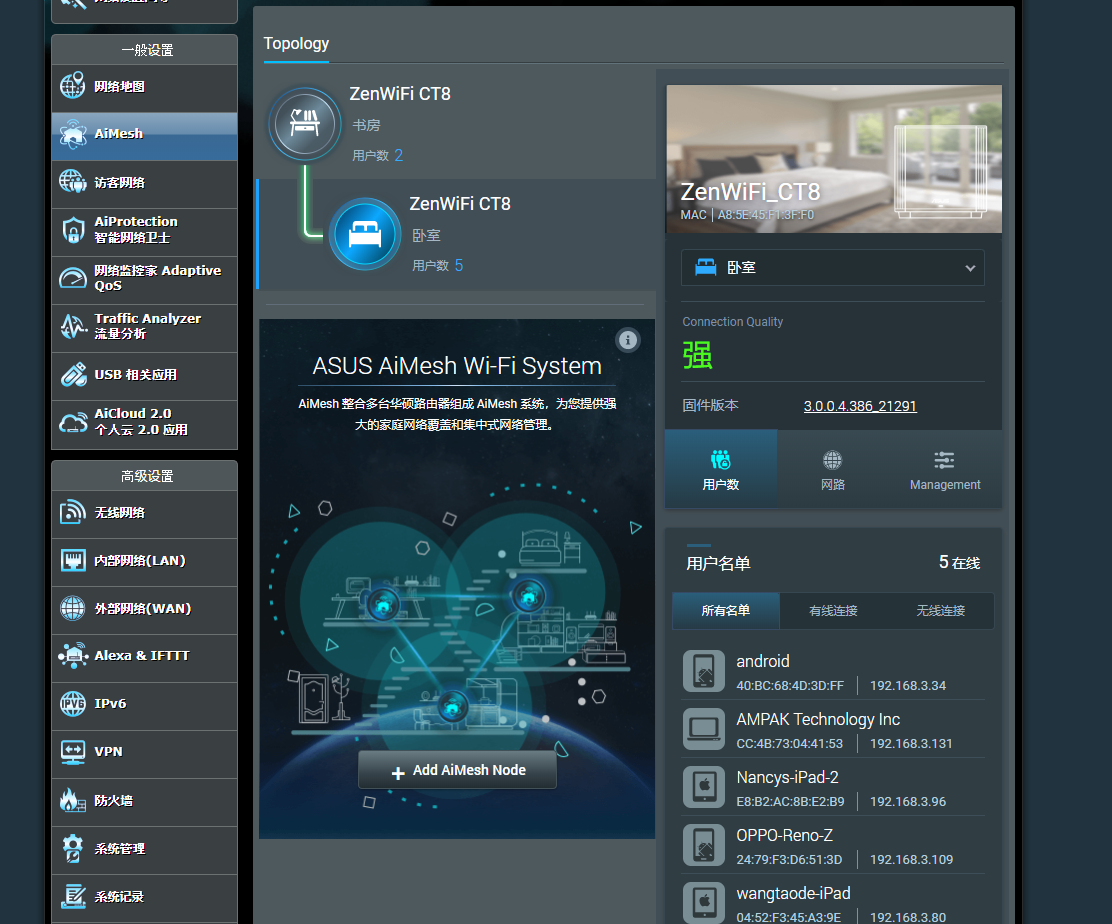The width and height of the screenshot is (1112, 924).
Task: Select the AiMesh sidebar icon
Action: tap(72, 133)
